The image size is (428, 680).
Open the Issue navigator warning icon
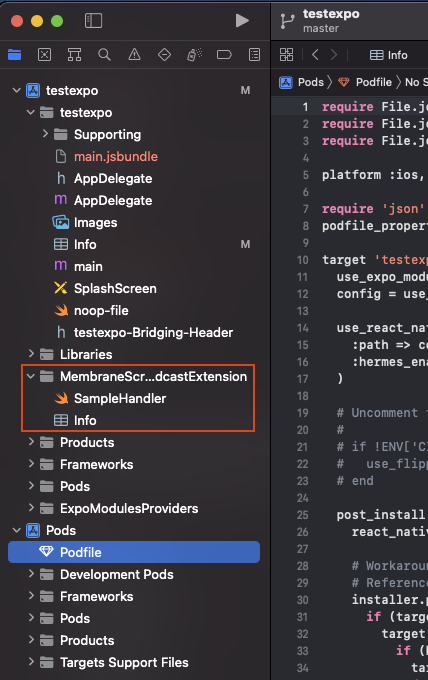[x=134, y=55]
